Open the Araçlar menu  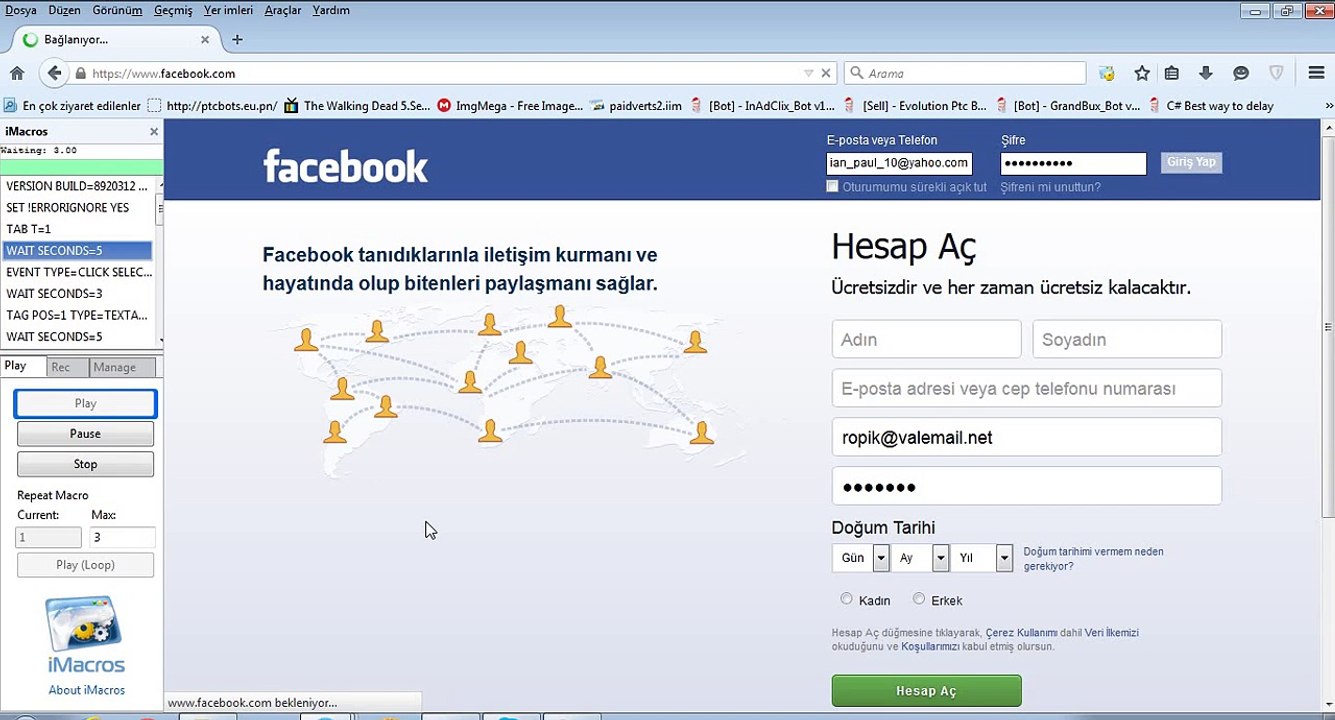point(283,10)
